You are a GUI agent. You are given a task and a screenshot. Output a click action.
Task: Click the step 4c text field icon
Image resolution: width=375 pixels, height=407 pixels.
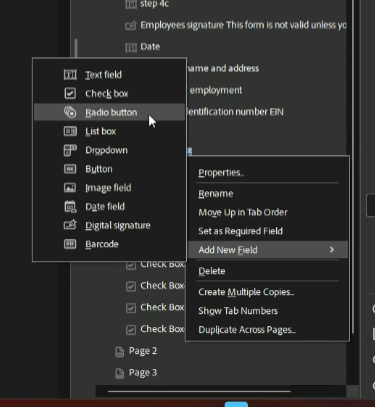pyautogui.click(x=131, y=4)
